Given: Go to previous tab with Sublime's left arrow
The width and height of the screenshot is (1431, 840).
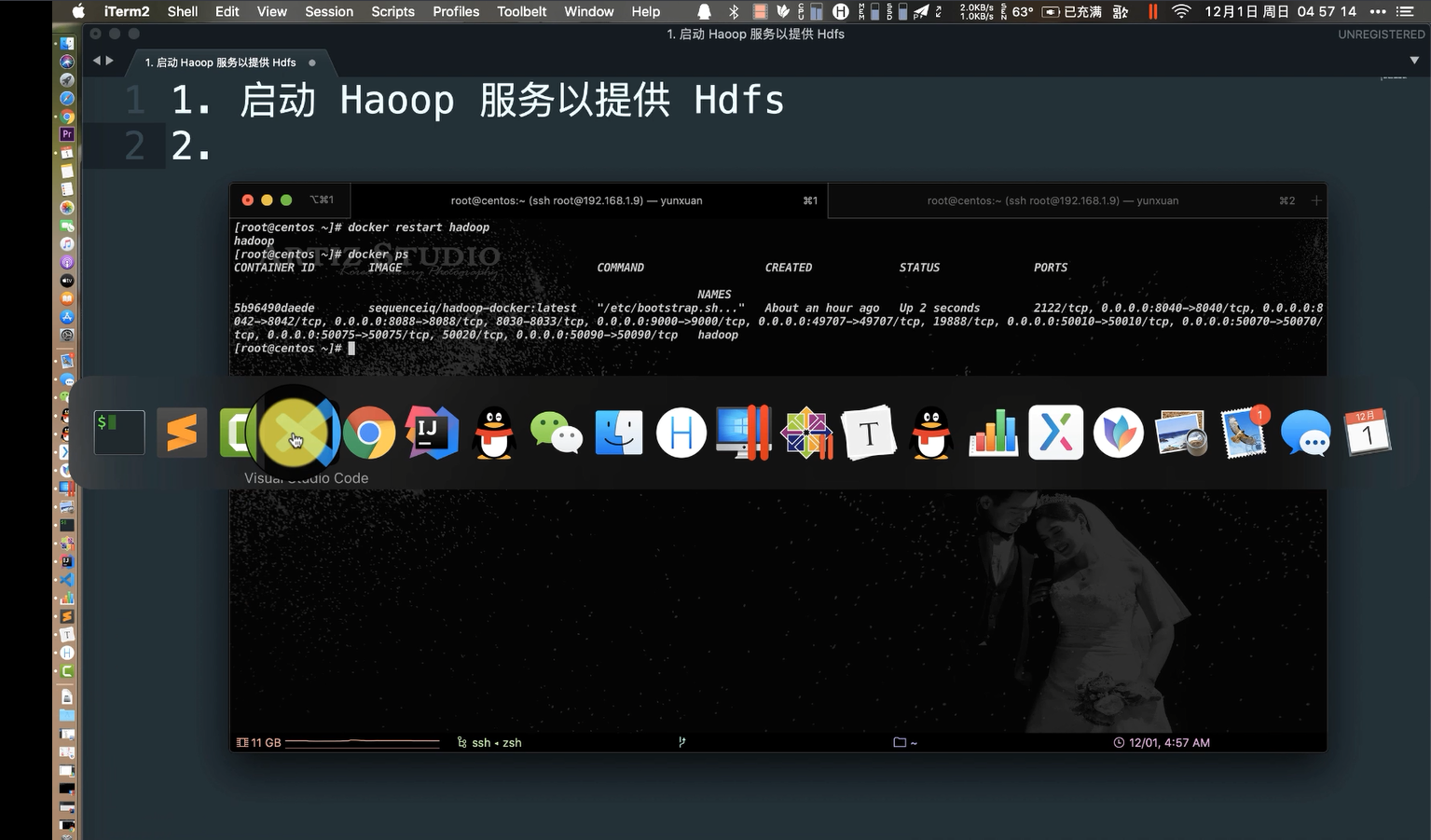Looking at the screenshot, I should point(96,61).
